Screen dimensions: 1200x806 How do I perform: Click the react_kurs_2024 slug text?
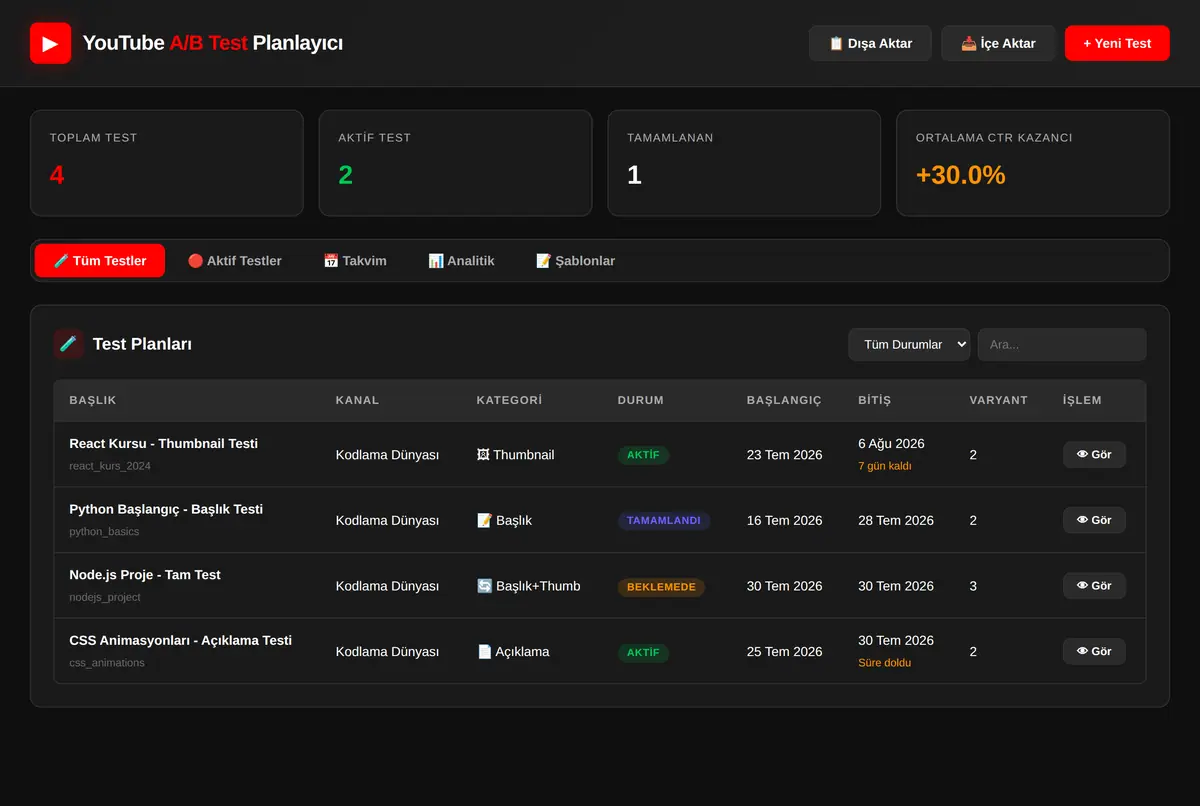[x=110, y=466]
